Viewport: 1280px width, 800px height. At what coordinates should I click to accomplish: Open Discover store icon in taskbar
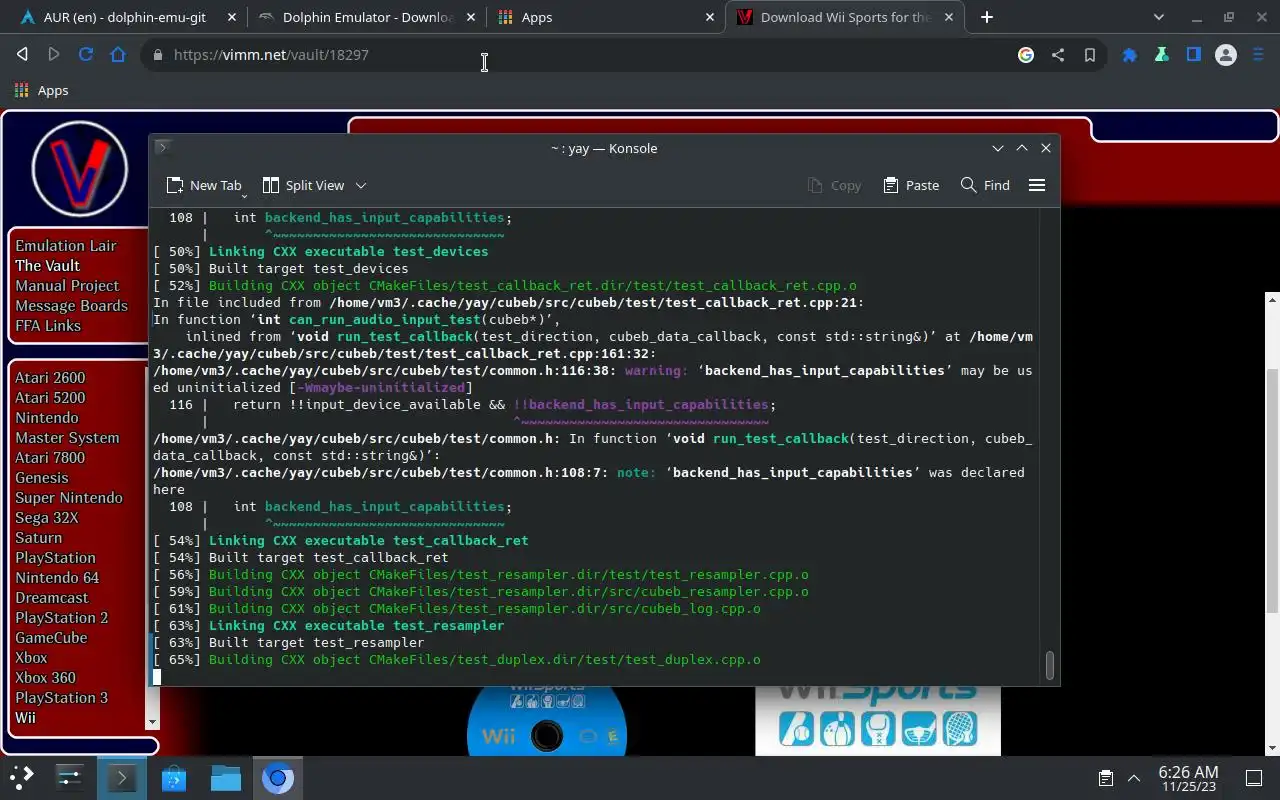174,777
